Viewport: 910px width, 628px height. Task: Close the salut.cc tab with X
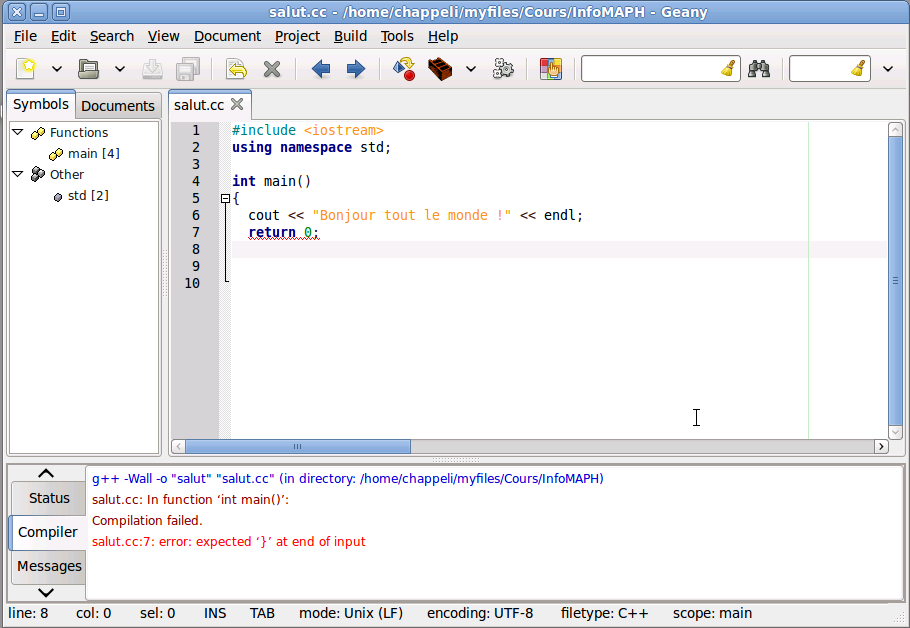point(237,104)
